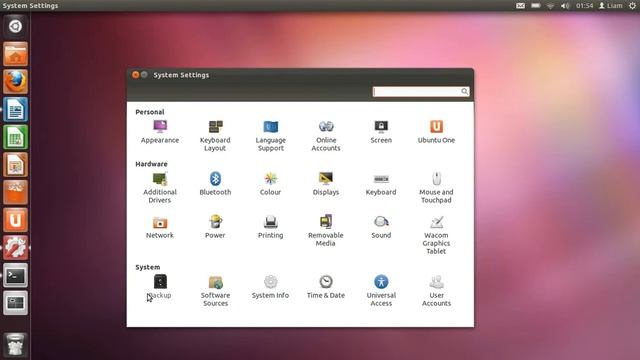Open the Trash in launcher
Viewport: 640px width, 360px height.
[16, 345]
